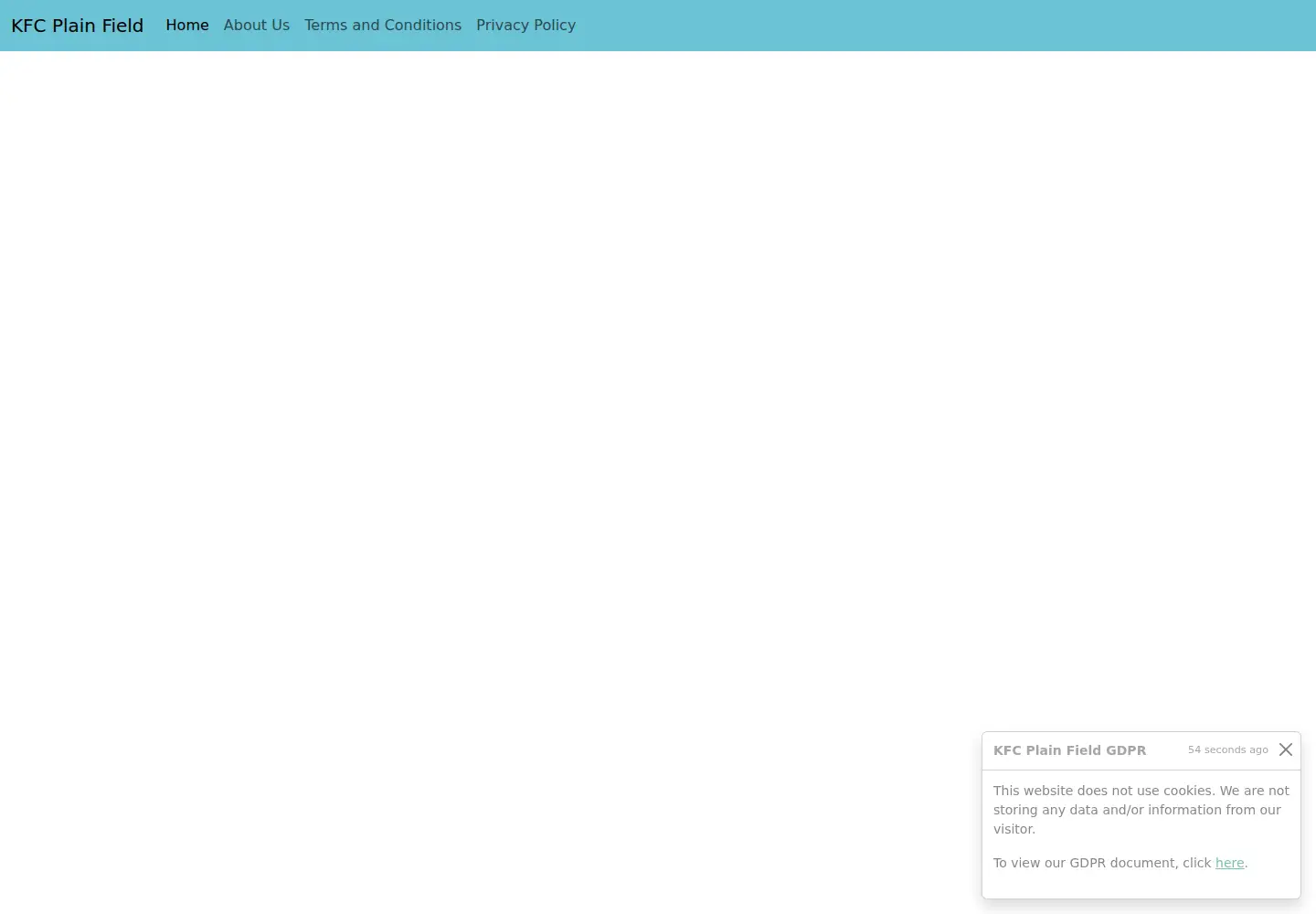Open the KFC Plain Field brand link

pyautogui.click(x=77, y=26)
